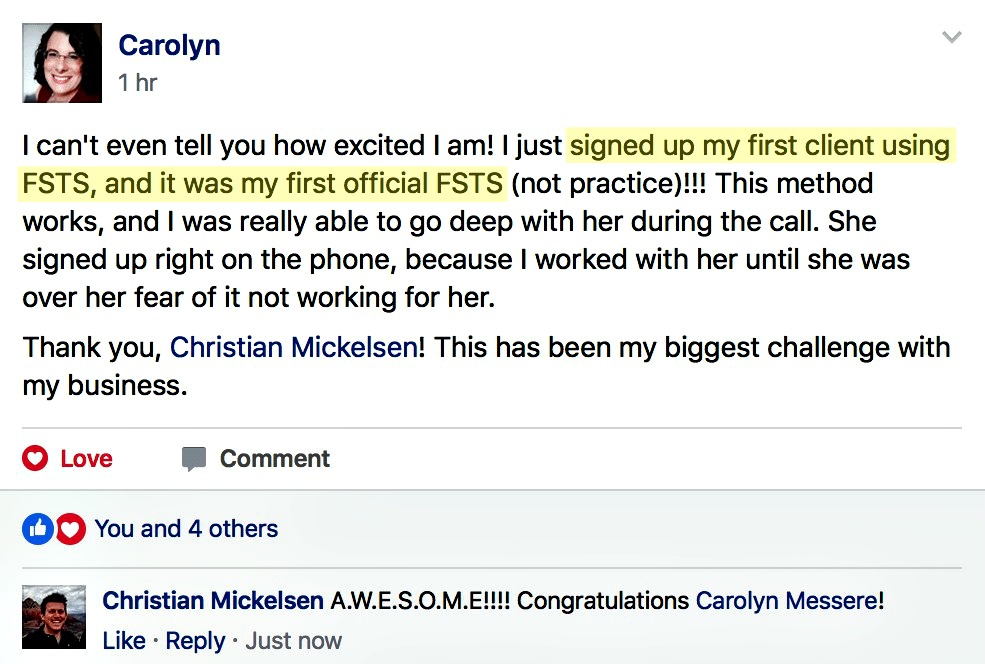Screen dimensions: 985x664
Task: Open the post's 1 hr timestamp
Action: tap(138, 82)
